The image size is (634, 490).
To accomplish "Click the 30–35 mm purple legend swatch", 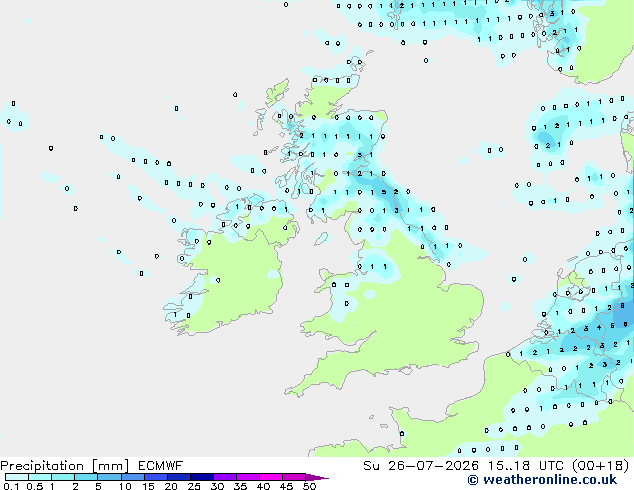I will [225, 477].
